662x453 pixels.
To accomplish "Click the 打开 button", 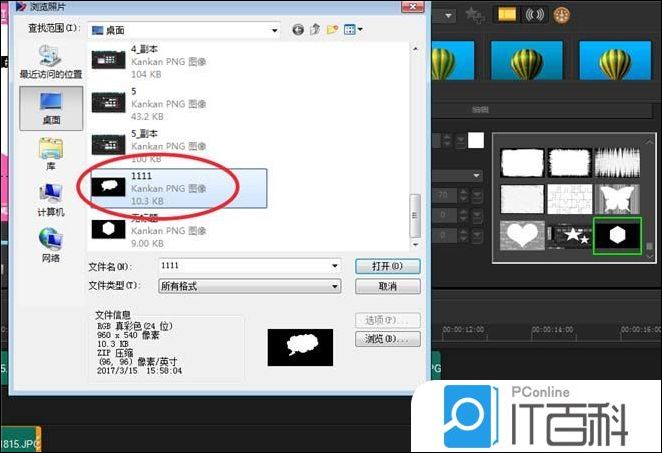I will (388, 266).
